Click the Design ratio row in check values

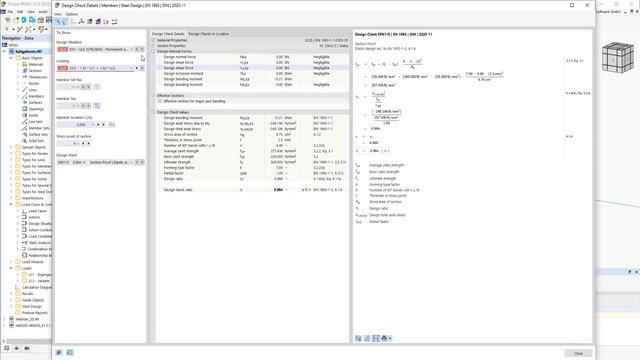pyautogui.click(x=252, y=179)
